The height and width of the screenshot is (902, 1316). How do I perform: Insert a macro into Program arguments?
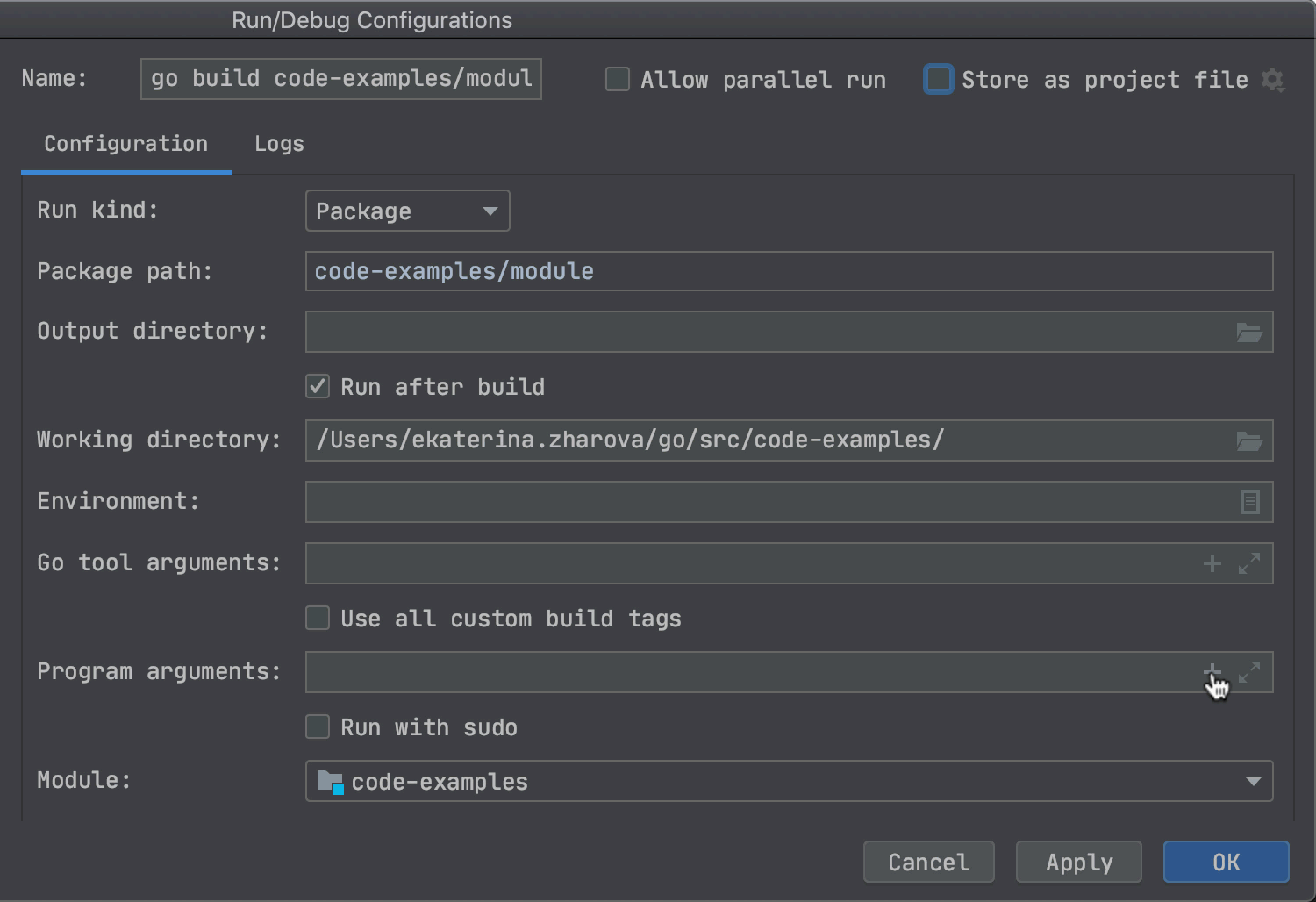click(1212, 672)
